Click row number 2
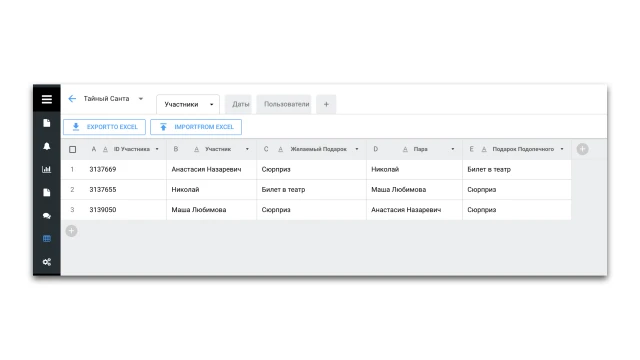The height and width of the screenshot is (360, 640). (72, 189)
